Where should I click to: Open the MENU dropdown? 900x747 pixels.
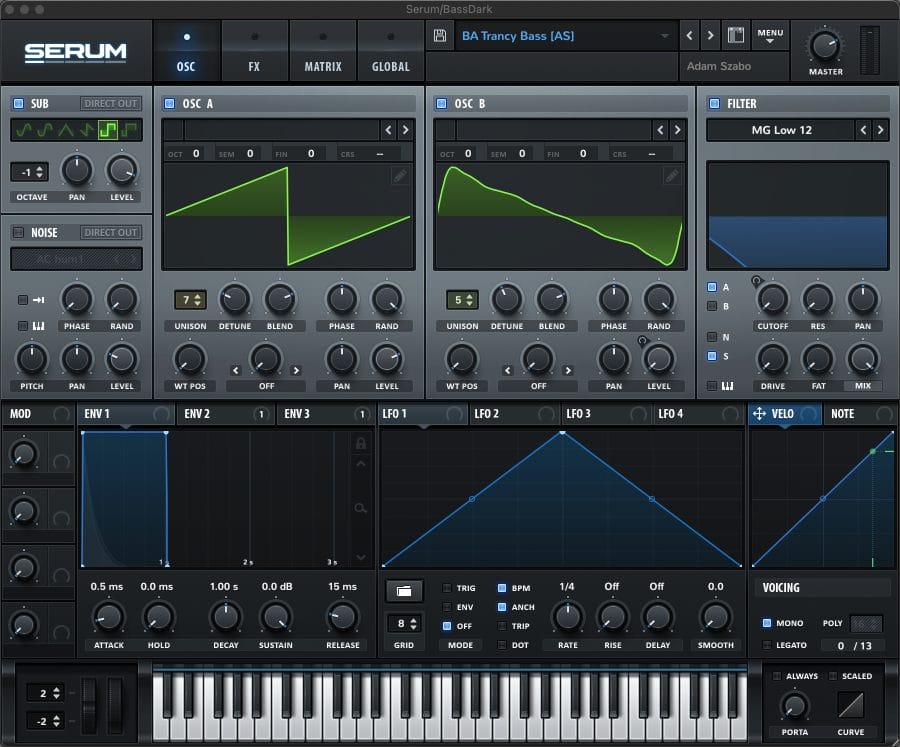pyautogui.click(x=770, y=36)
